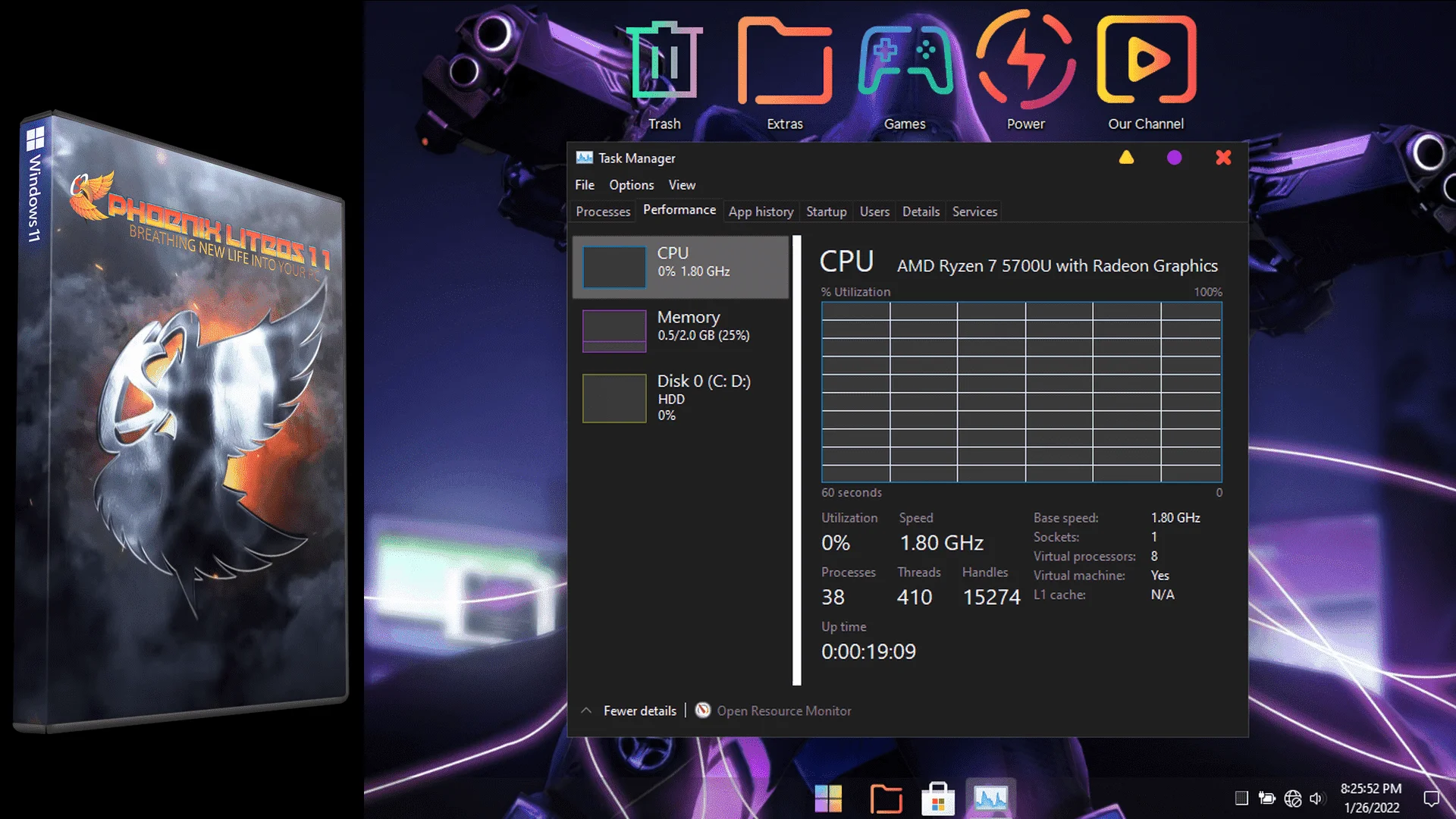Image resolution: width=1456 pixels, height=819 pixels.
Task: Click the Phoenix LiteOS 11 box art
Action: (182, 421)
